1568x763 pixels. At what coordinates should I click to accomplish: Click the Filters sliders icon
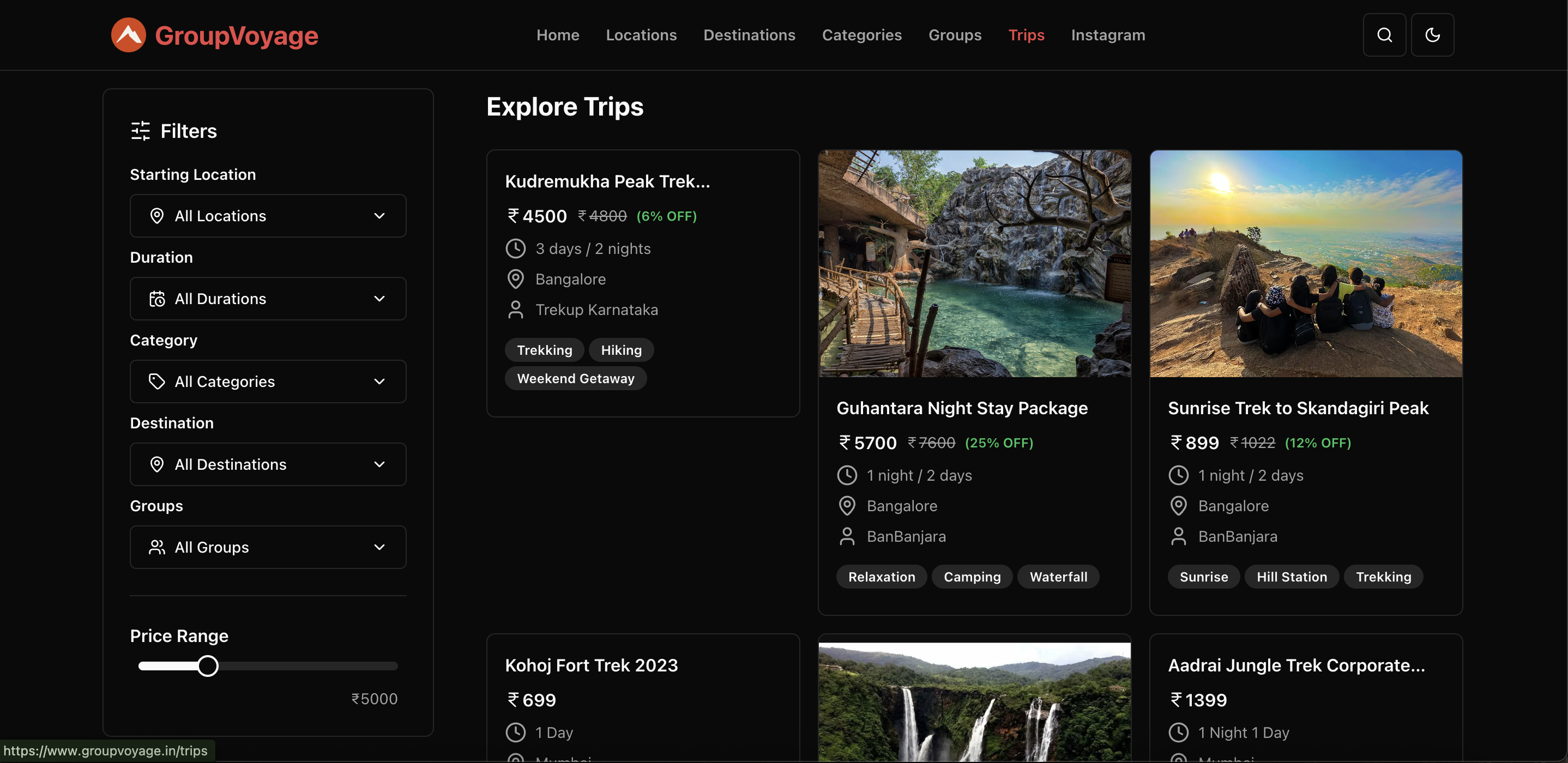[x=140, y=131]
